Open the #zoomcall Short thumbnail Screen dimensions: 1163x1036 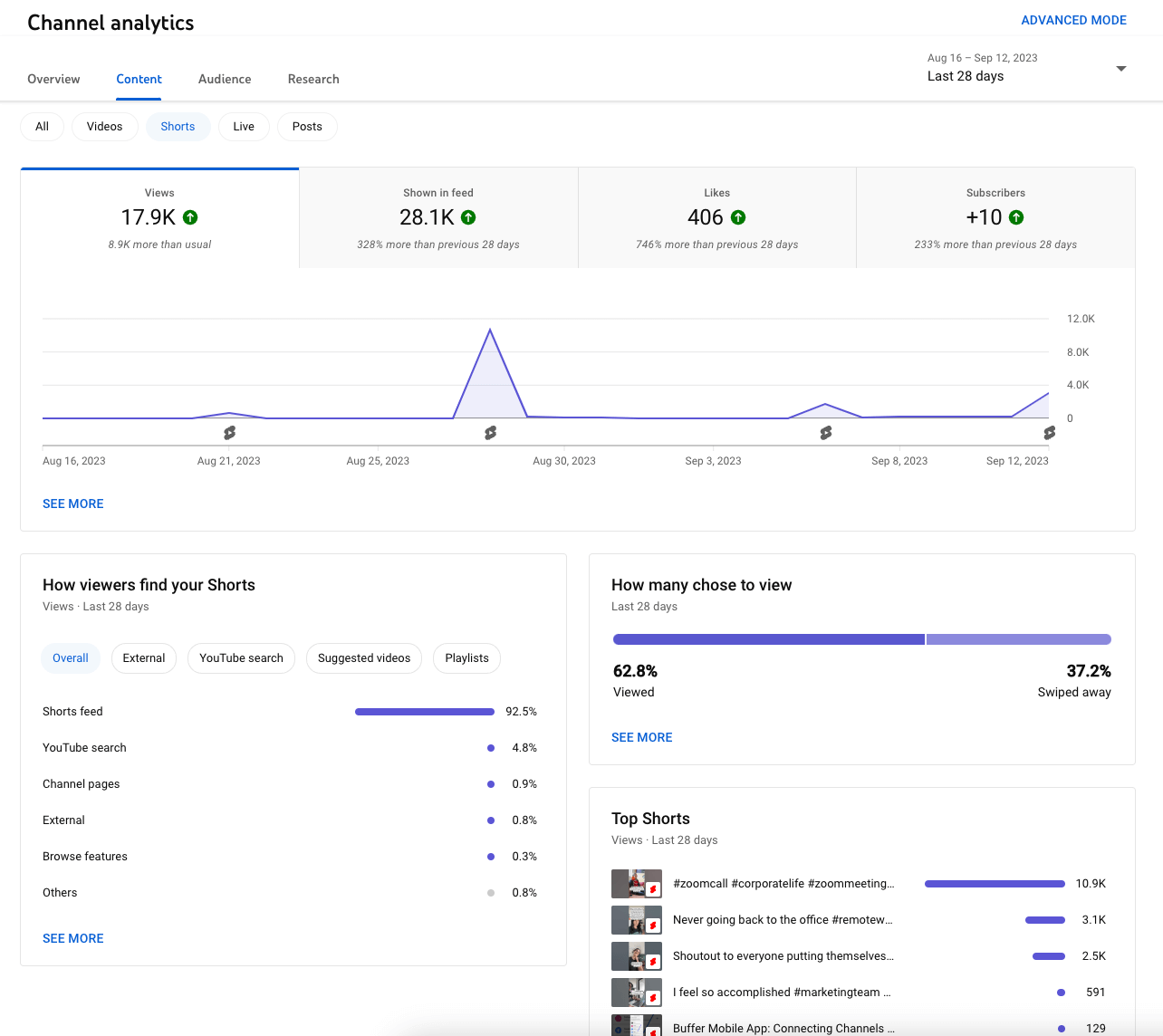pos(636,883)
